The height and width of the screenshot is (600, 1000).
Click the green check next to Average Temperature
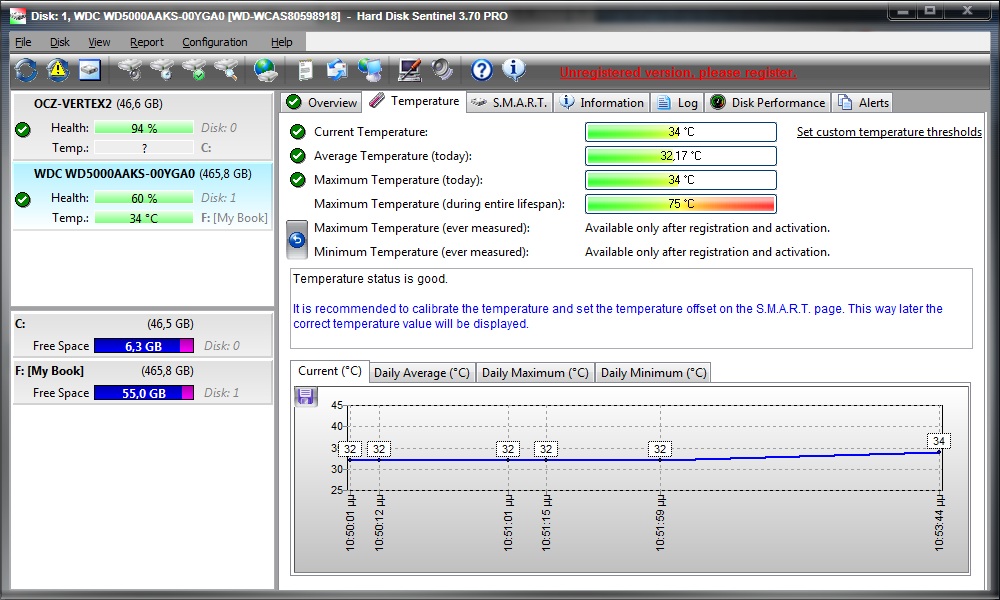(298, 156)
